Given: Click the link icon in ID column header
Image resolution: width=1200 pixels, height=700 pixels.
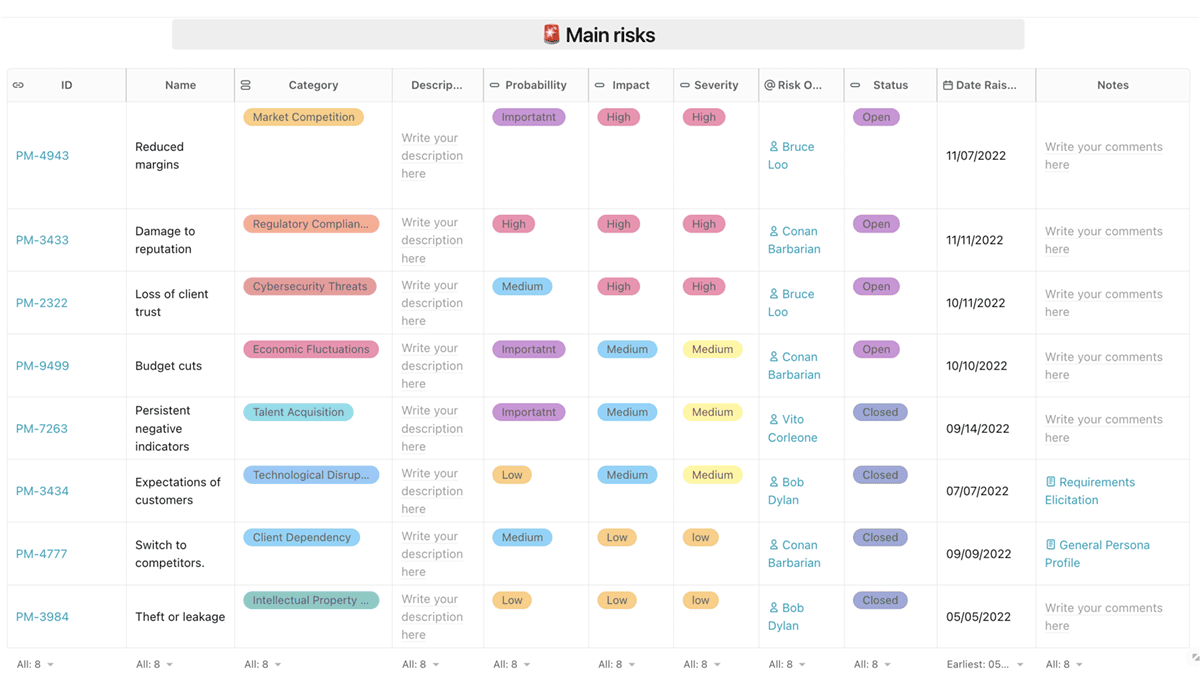Looking at the screenshot, I should (18, 85).
